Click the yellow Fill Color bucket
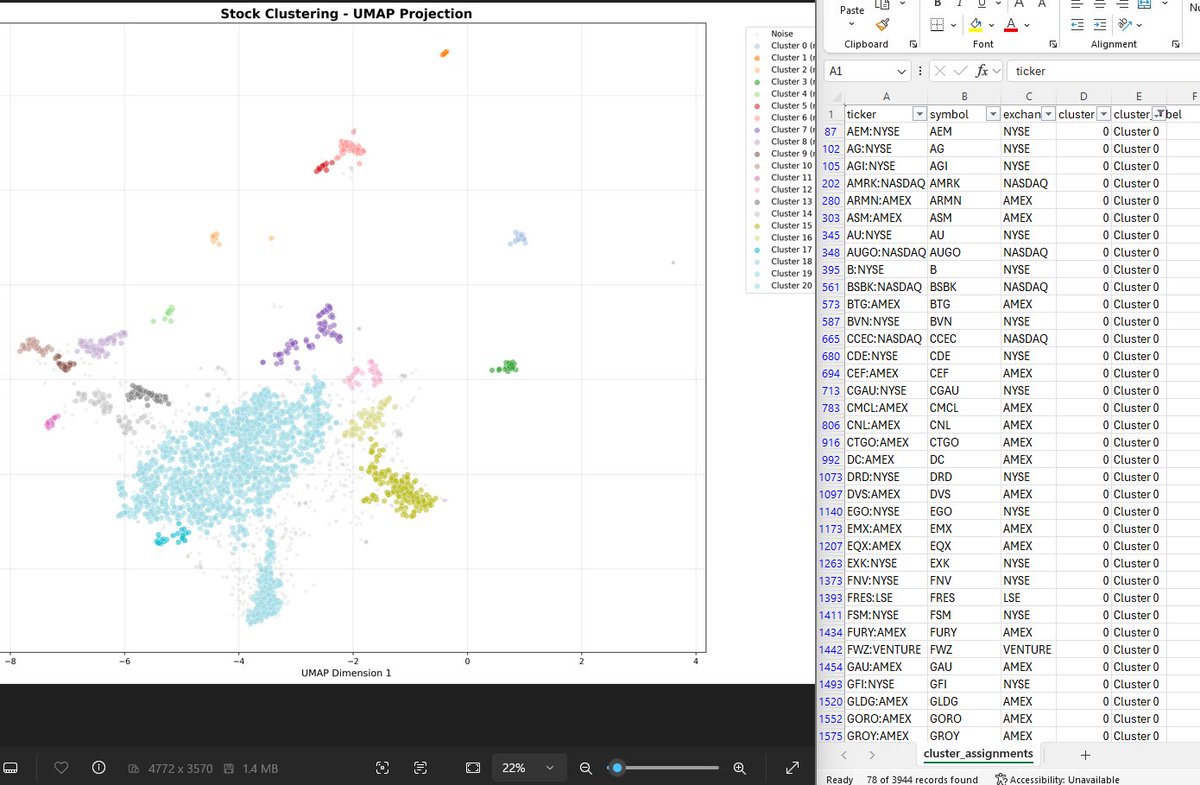 (x=975, y=25)
